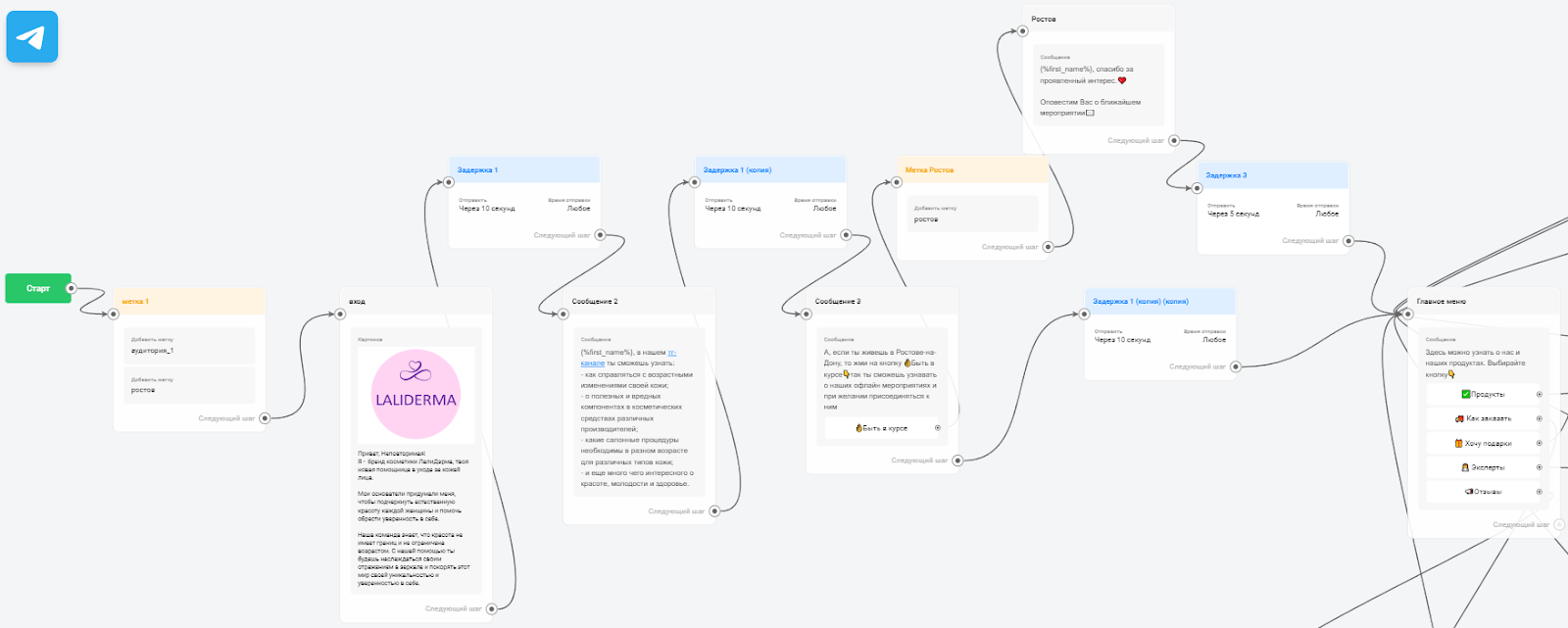Click the LALIDERMA logo image

point(416,395)
